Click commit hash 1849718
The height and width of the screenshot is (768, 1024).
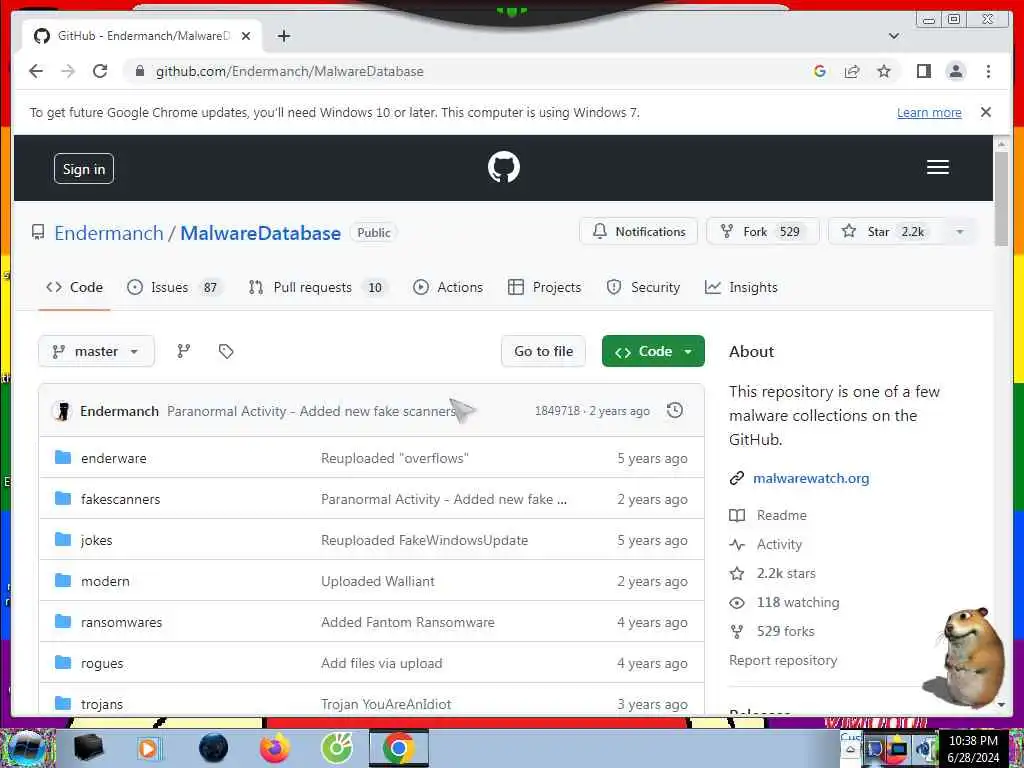click(x=557, y=411)
